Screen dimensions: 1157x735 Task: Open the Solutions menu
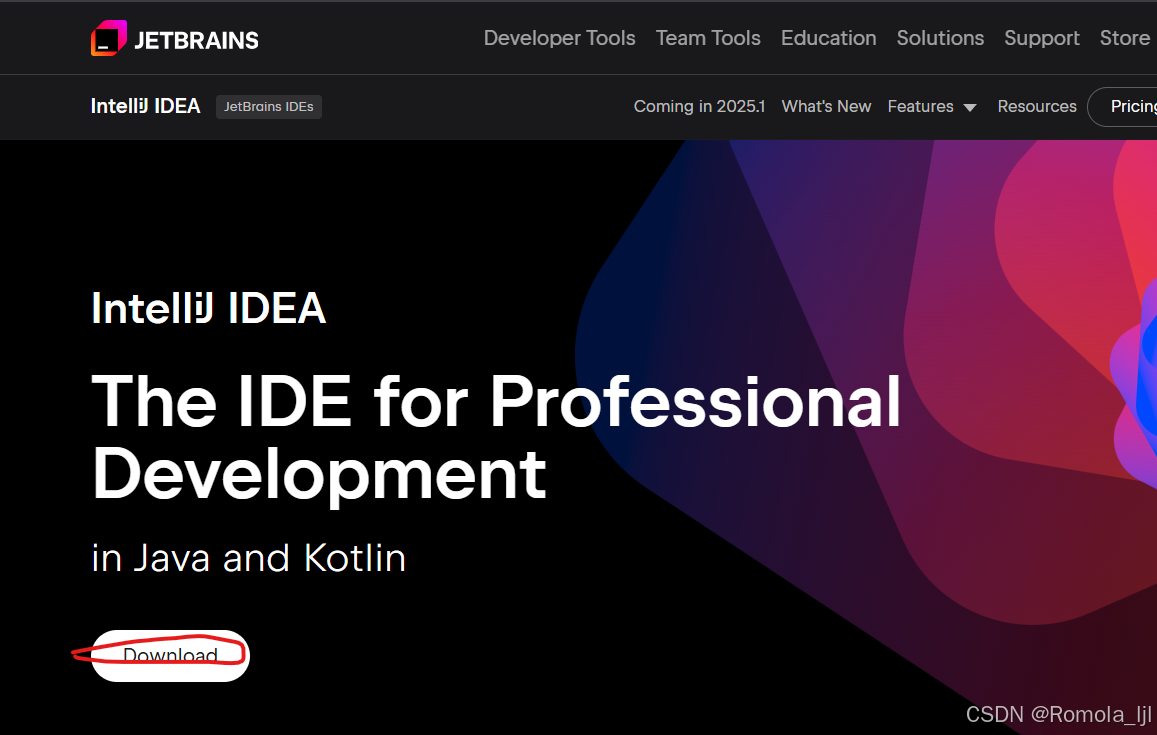940,38
